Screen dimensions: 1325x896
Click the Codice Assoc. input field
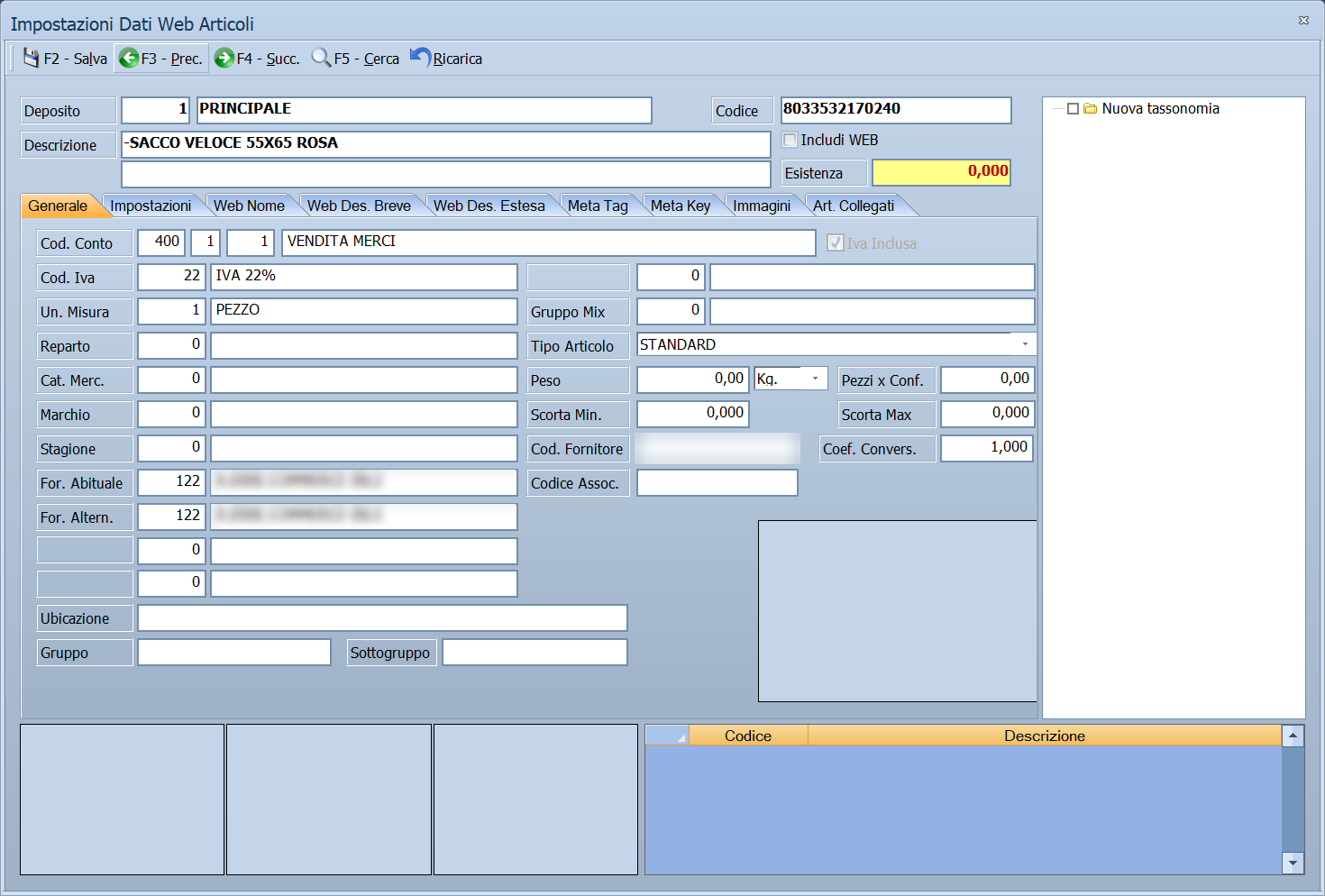[x=717, y=482]
